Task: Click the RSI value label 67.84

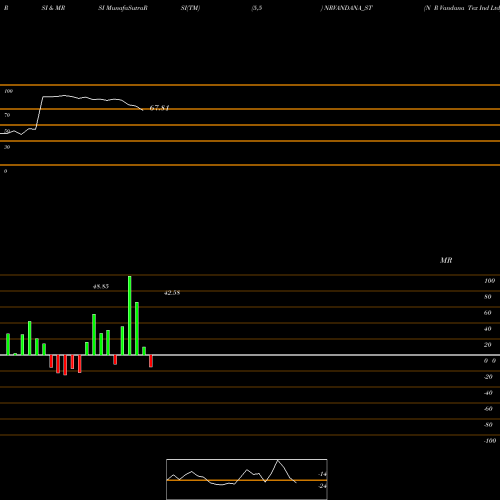Action: [159, 108]
